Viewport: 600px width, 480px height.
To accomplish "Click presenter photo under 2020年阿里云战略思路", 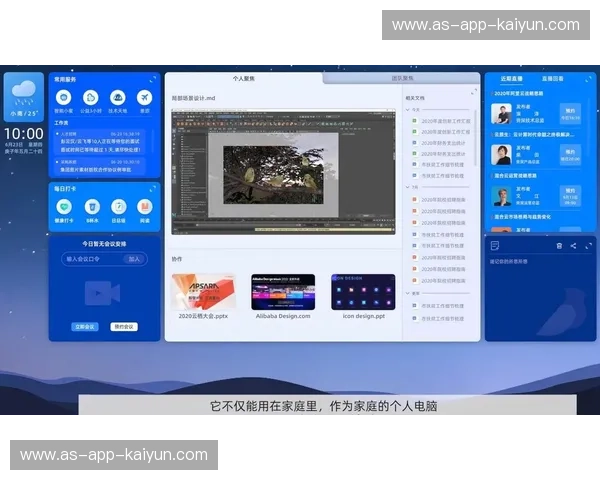I will 501,114.
